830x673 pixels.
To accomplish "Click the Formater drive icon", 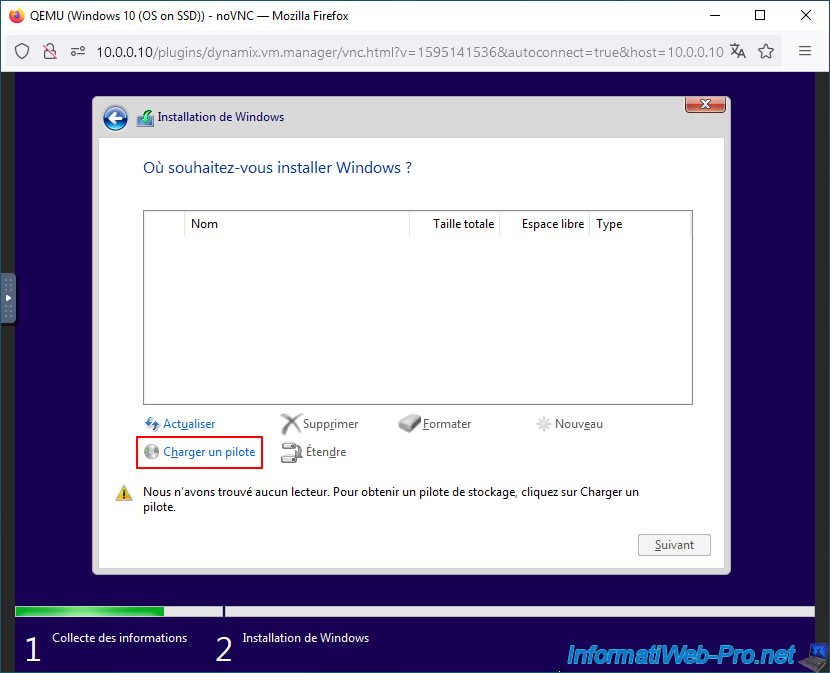I will [x=409, y=423].
